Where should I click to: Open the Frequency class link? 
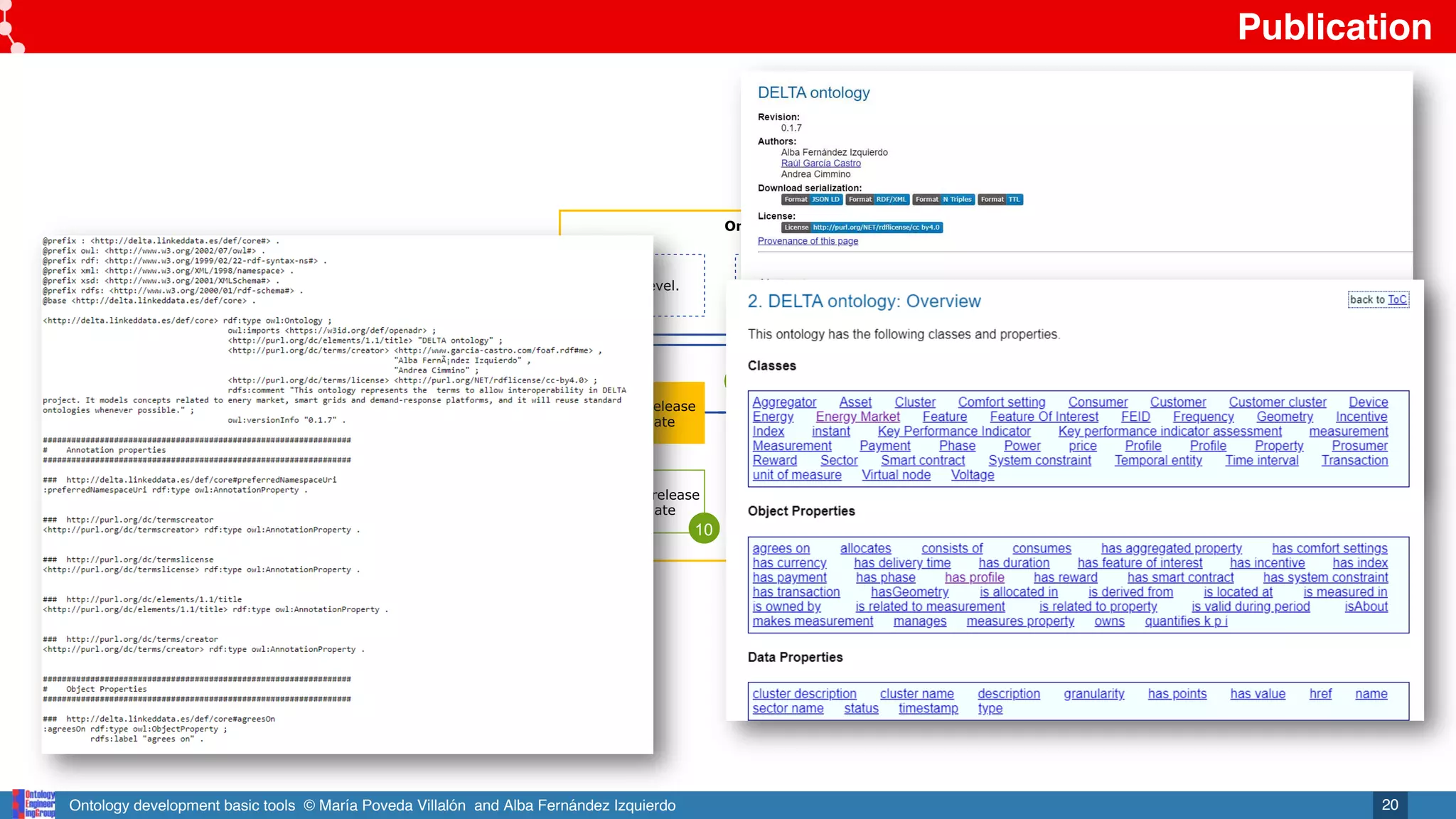pos(1203,417)
